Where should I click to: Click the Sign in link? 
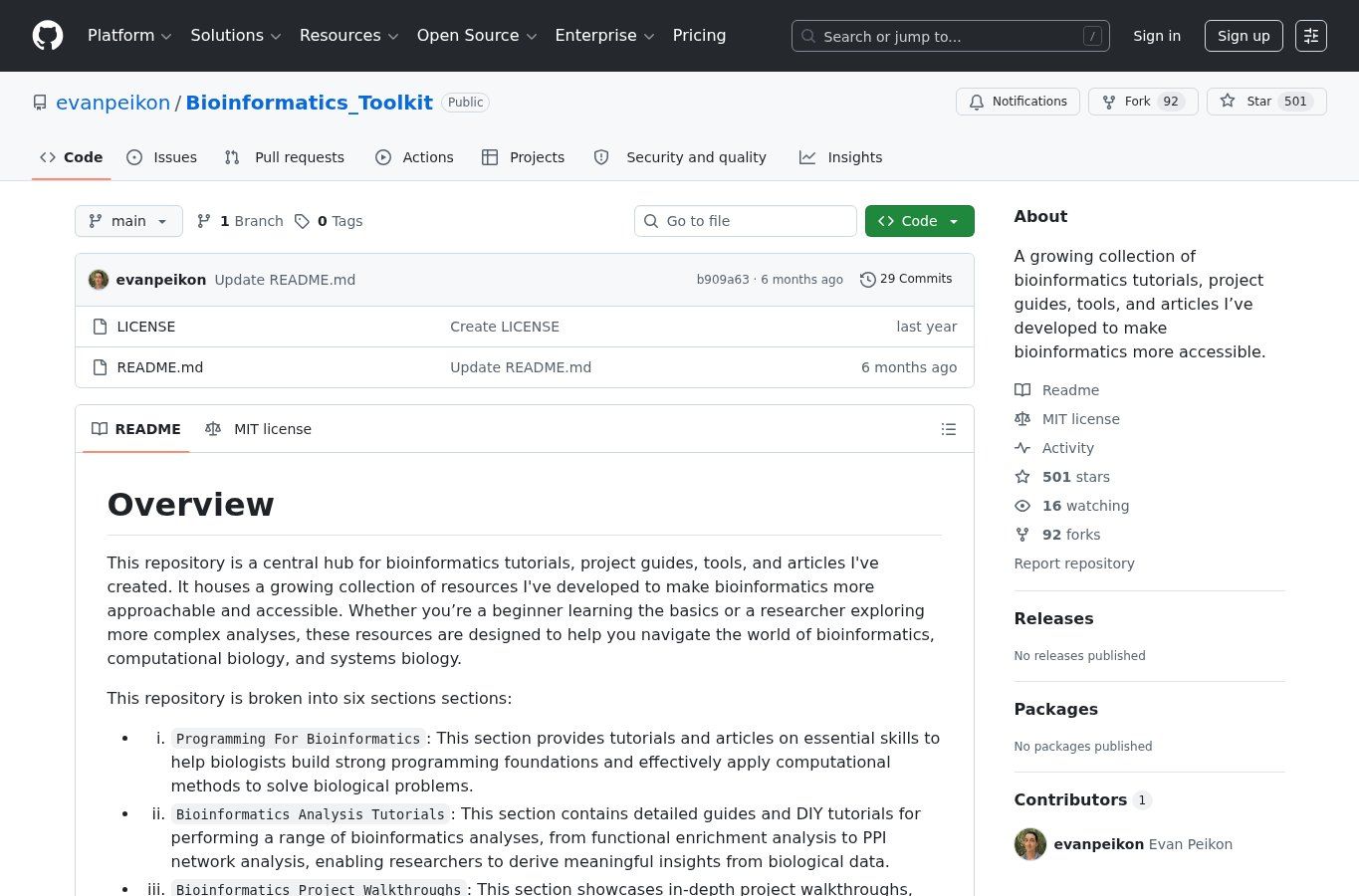(1157, 36)
